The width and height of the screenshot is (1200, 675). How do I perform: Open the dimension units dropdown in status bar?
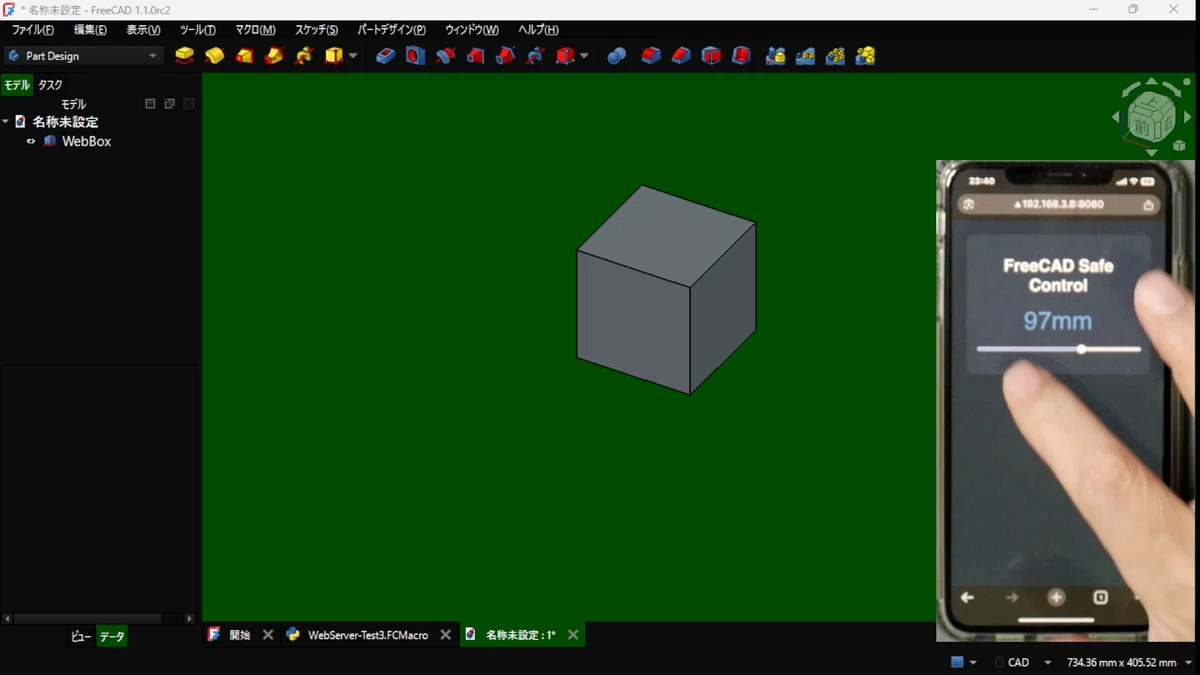pos(1188,662)
